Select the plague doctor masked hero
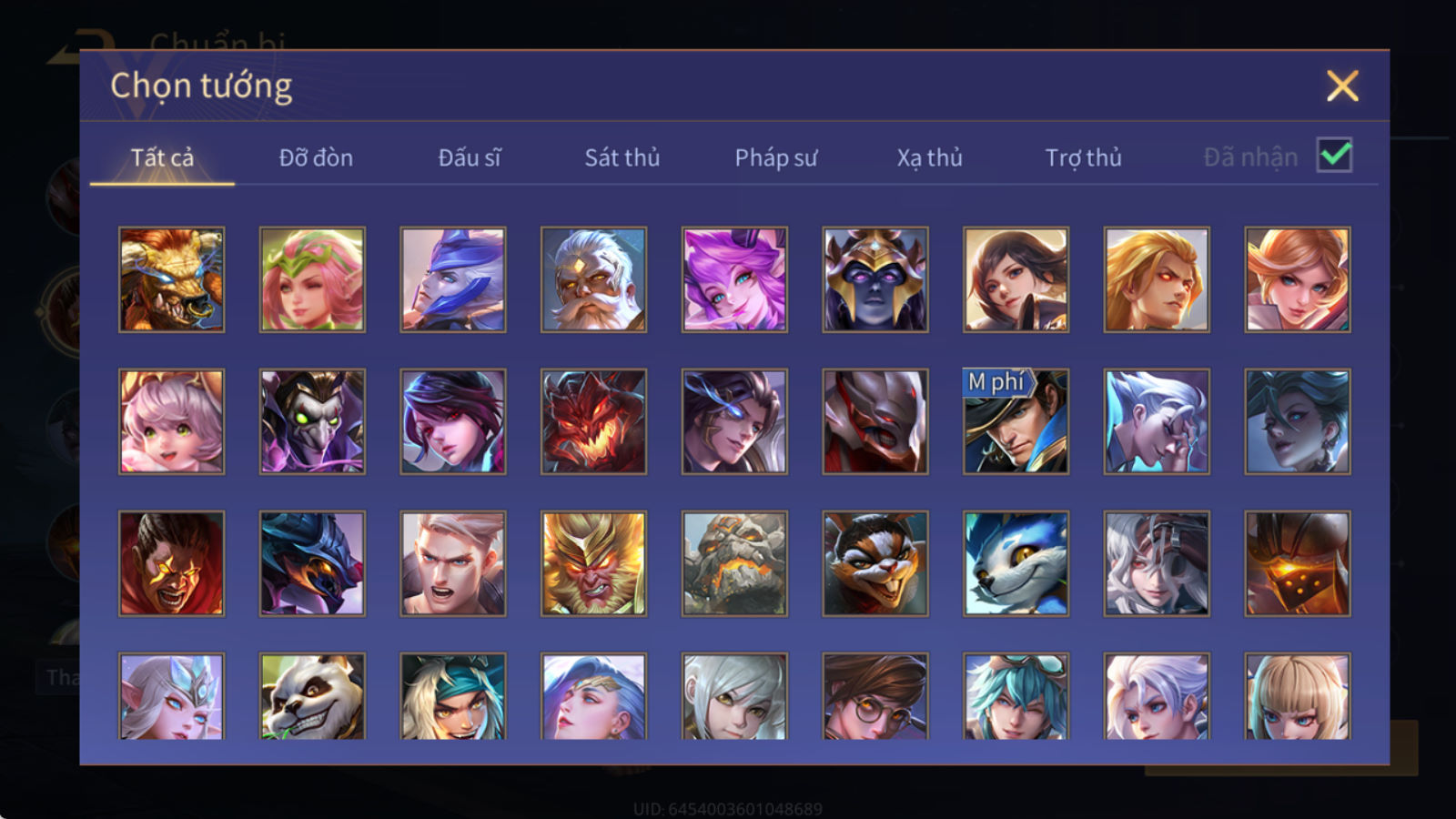The height and width of the screenshot is (819, 1456). tap(312, 421)
